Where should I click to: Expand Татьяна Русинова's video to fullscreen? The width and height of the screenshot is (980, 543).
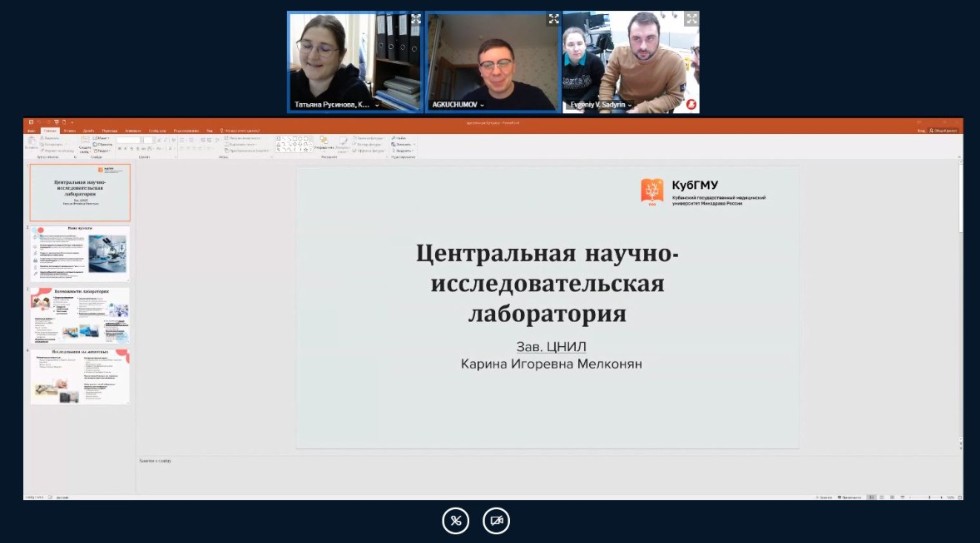pos(415,19)
